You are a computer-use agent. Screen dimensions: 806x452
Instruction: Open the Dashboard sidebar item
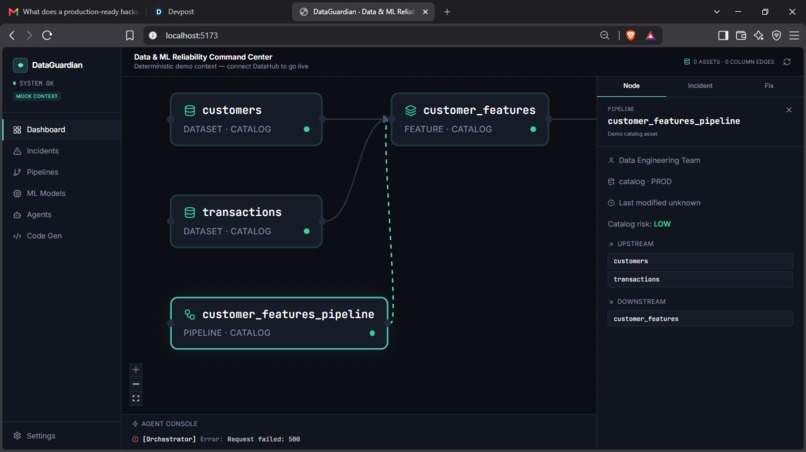[x=62, y=130]
